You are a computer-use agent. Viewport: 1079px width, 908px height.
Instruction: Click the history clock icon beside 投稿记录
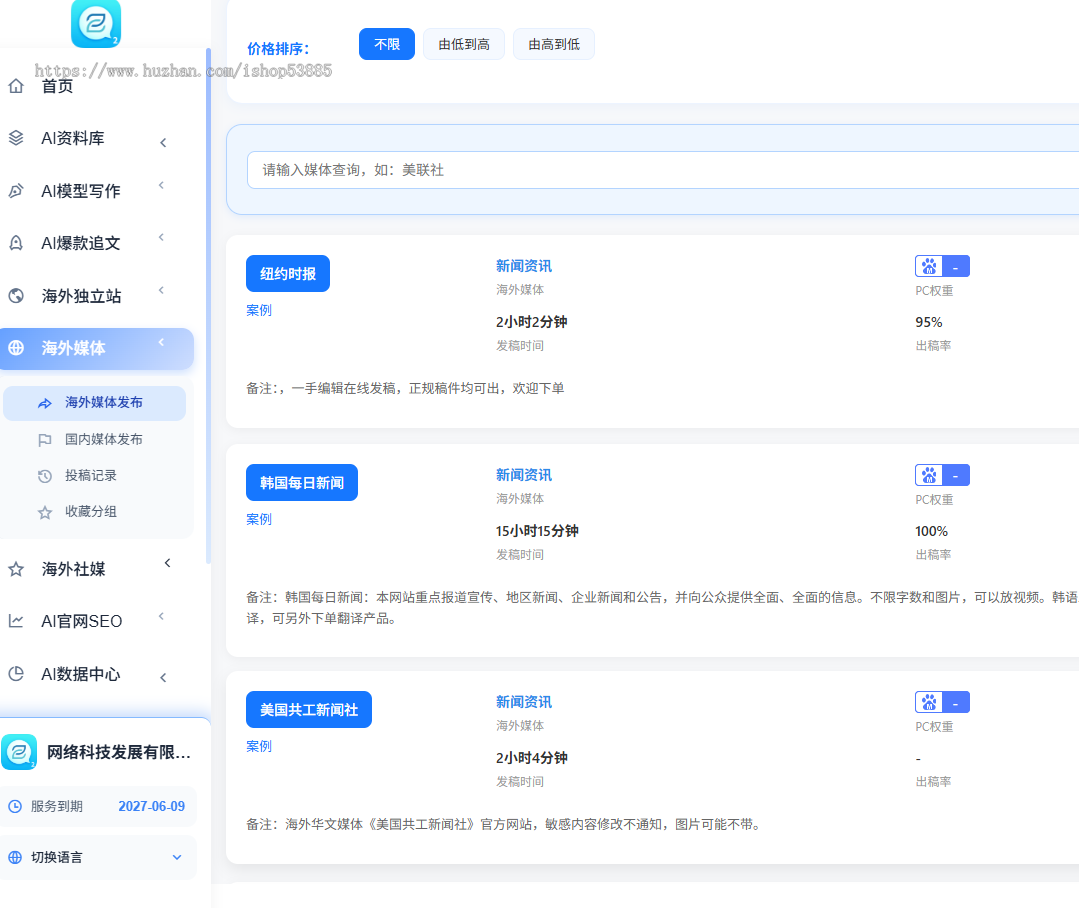45,476
